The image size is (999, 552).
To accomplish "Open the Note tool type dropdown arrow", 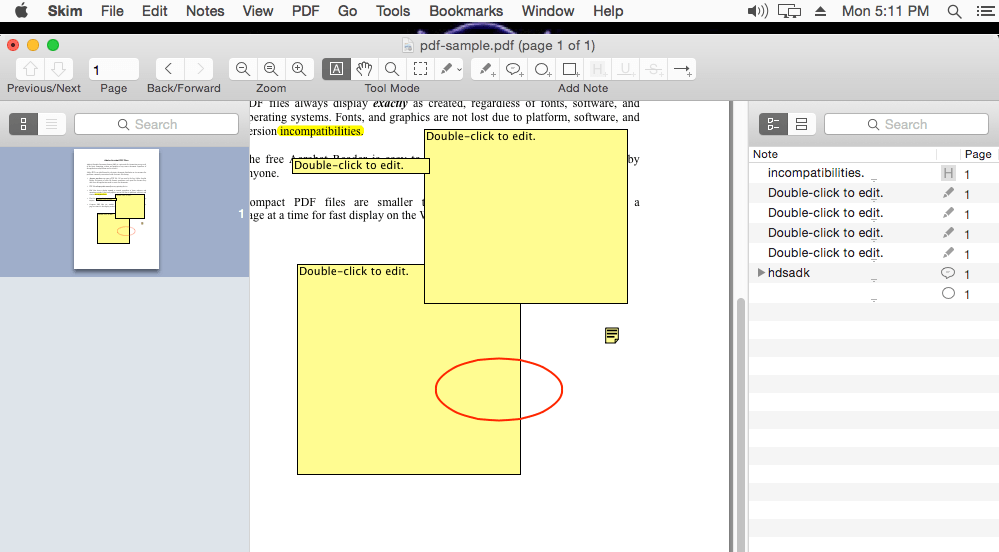I will click(x=459, y=69).
